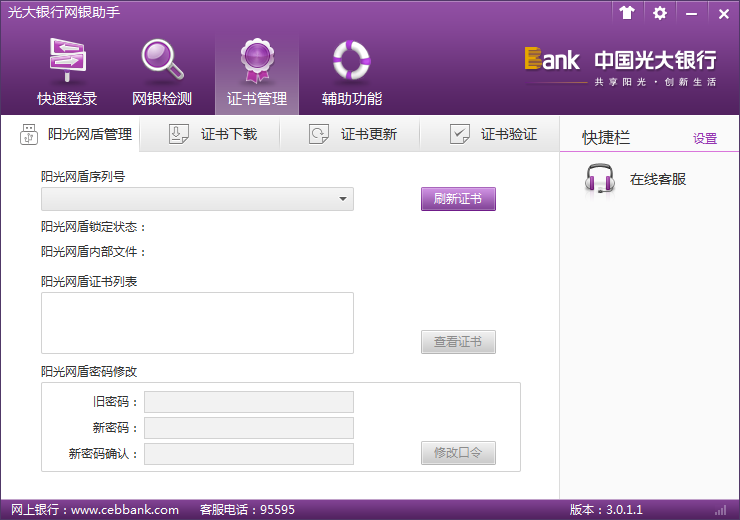Switch to the 证书验证 tab
740x520 pixels.
(x=492, y=134)
